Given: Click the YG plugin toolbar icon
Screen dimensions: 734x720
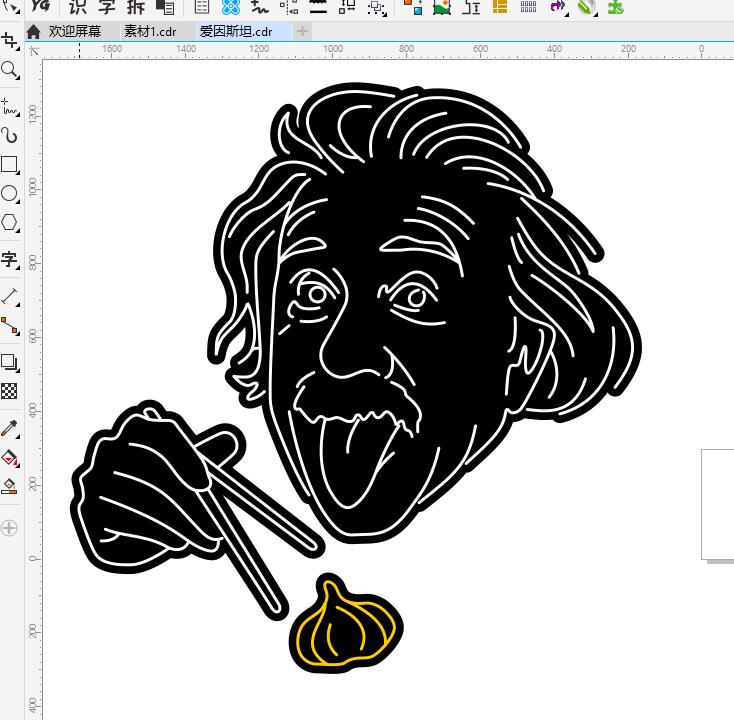Looking at the screenshot, I should (41, 7).
